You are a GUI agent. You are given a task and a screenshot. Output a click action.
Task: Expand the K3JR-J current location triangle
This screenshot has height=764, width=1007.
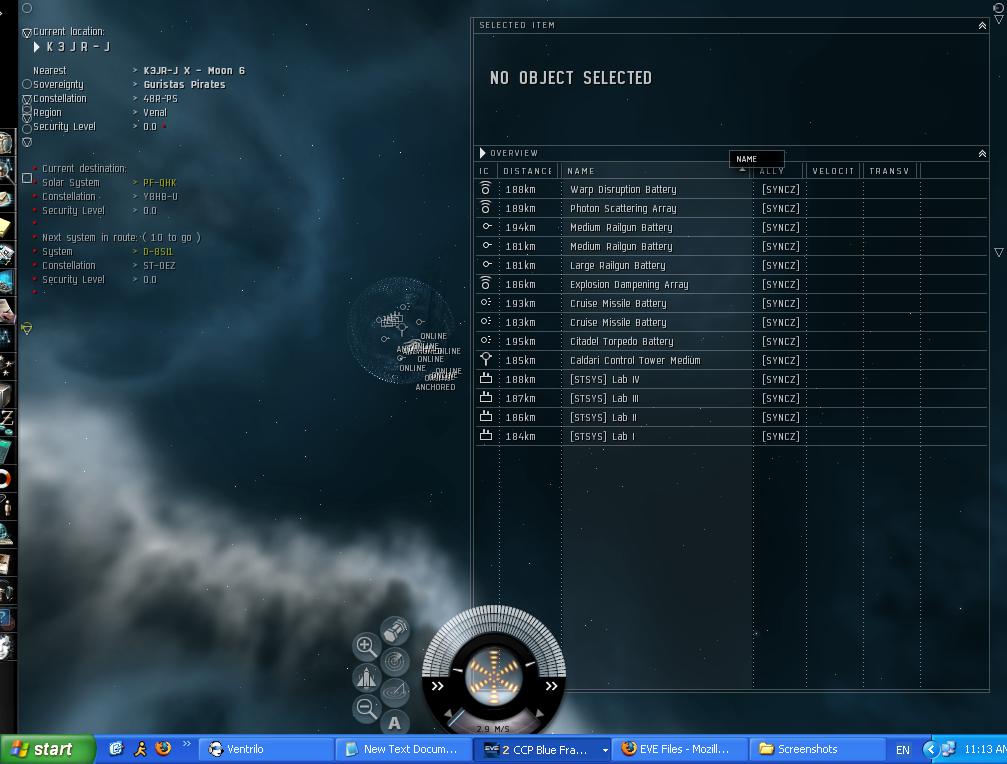click(x=37, y=47)
